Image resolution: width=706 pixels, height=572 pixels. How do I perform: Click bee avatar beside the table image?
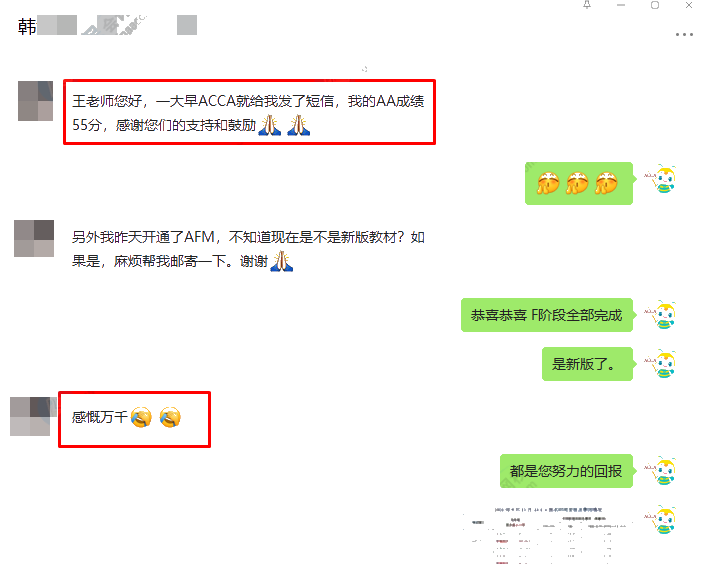point(661,519)
